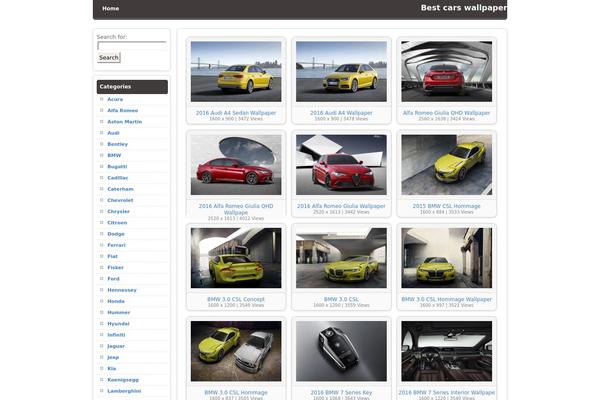The height and width of the screenshot is (400, 600).
Task: Open the Fisker category
Action: (116, 268)
